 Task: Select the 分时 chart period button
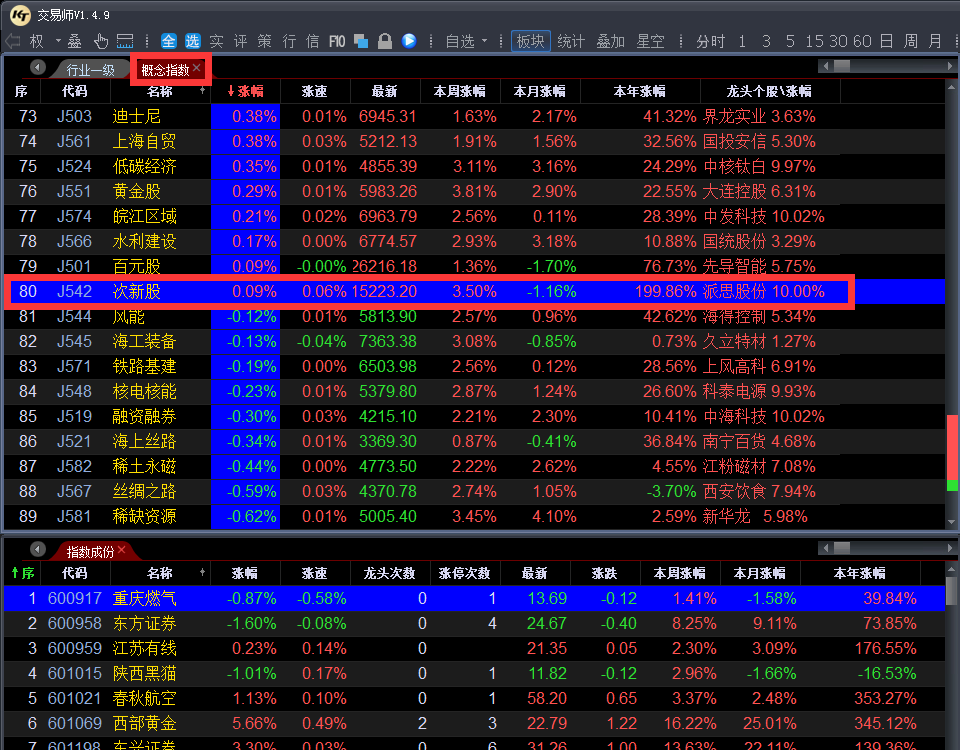(710, 41)
